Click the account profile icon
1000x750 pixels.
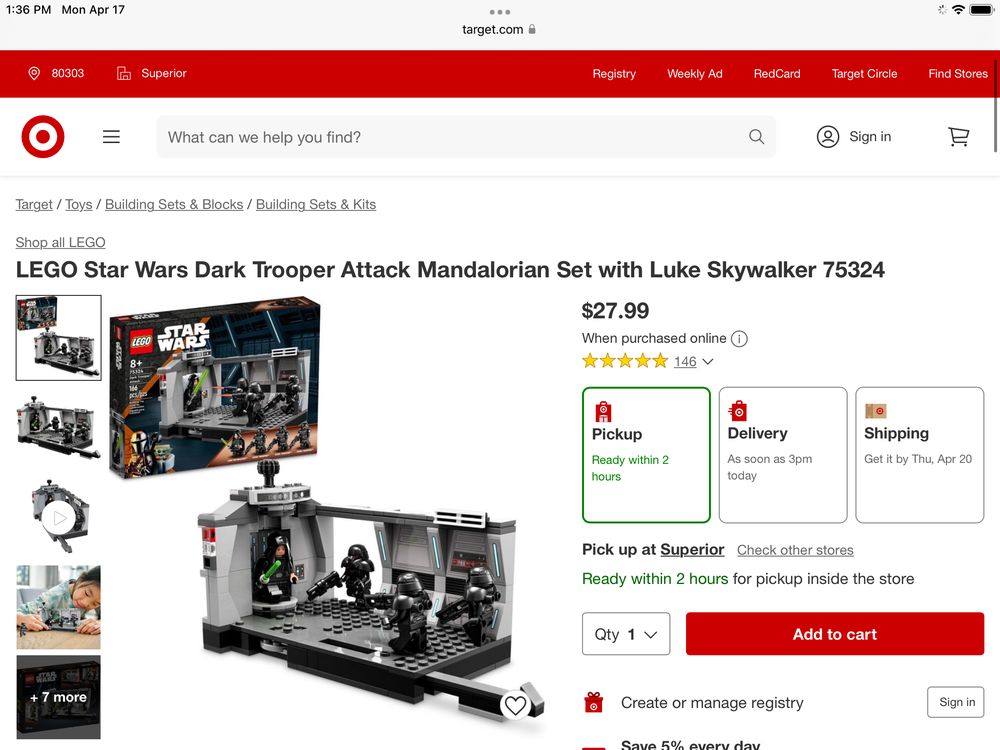[x=828, y=136]
